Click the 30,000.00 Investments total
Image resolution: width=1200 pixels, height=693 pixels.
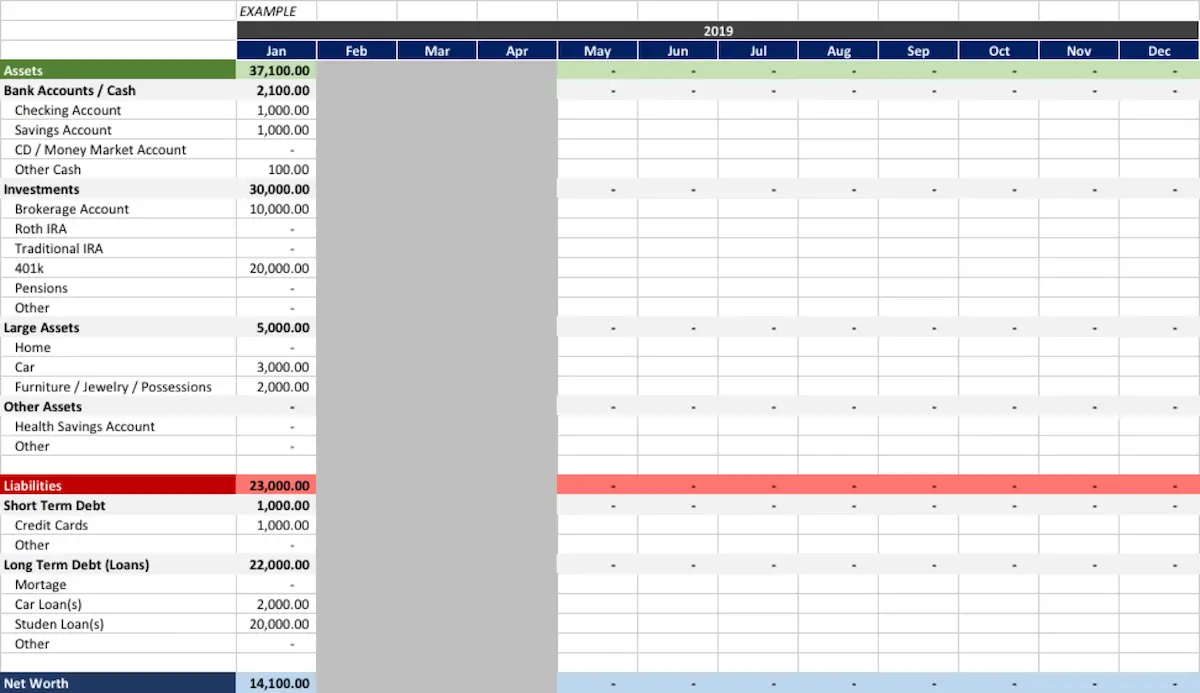(277, 189)
